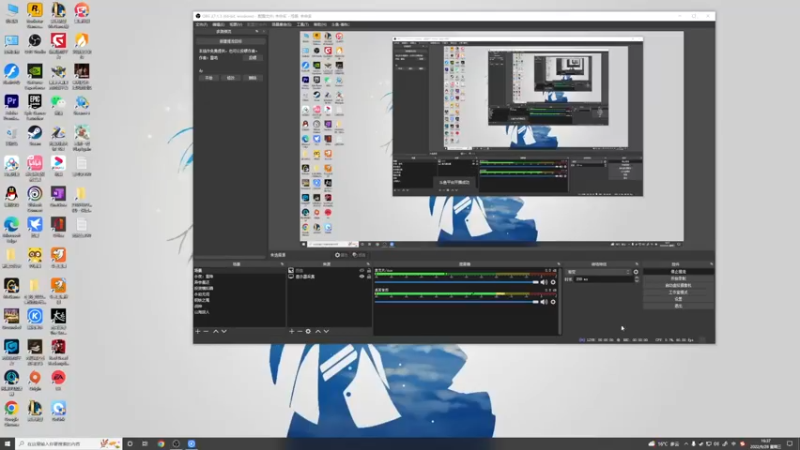Viewport: 800px width, 450px height.
Task: Click the 开始录制 button
Action: (678, 279)
